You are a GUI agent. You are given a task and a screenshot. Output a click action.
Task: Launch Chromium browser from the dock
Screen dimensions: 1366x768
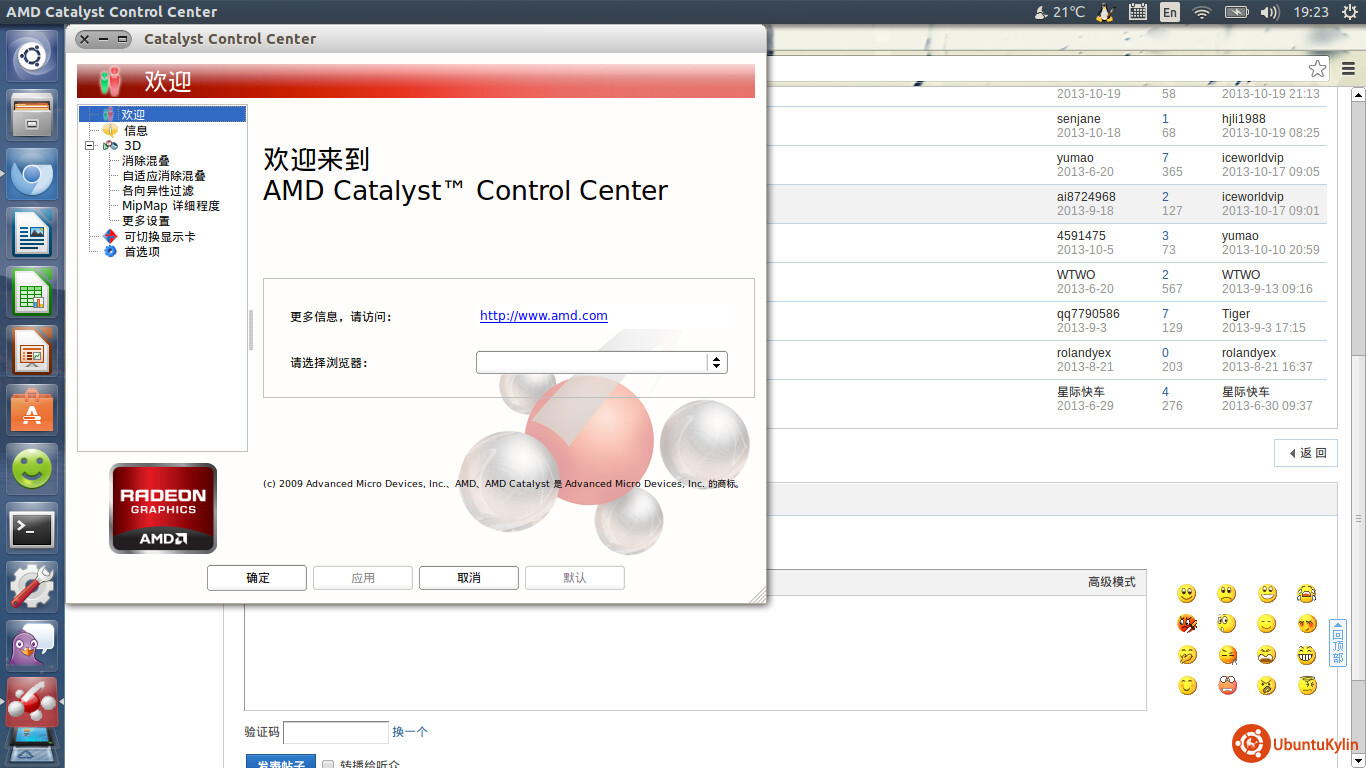[x=32, y=177]
